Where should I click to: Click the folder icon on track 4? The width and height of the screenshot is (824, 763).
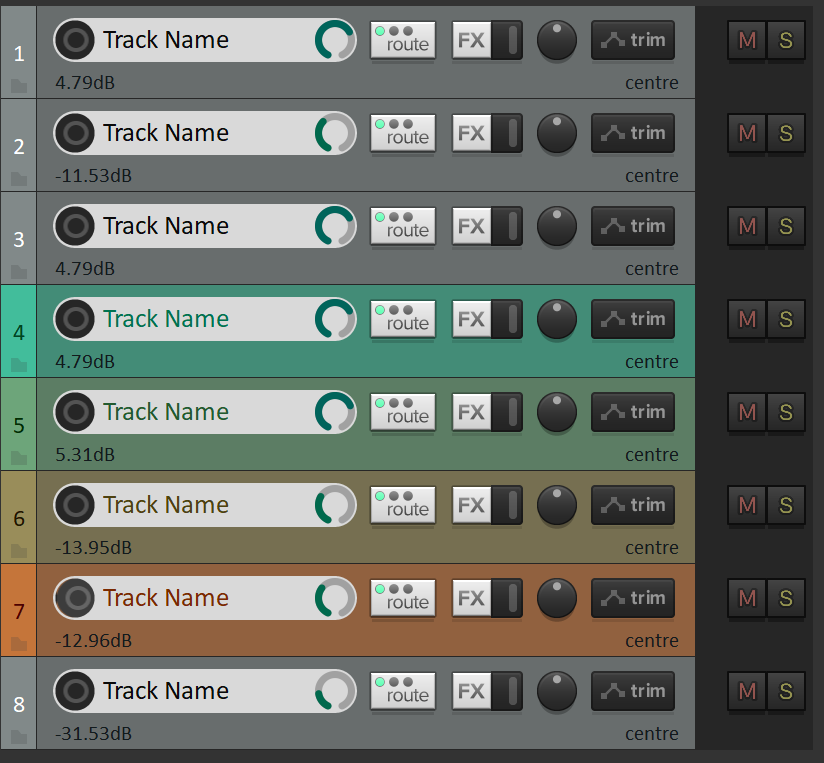point(19,365)
